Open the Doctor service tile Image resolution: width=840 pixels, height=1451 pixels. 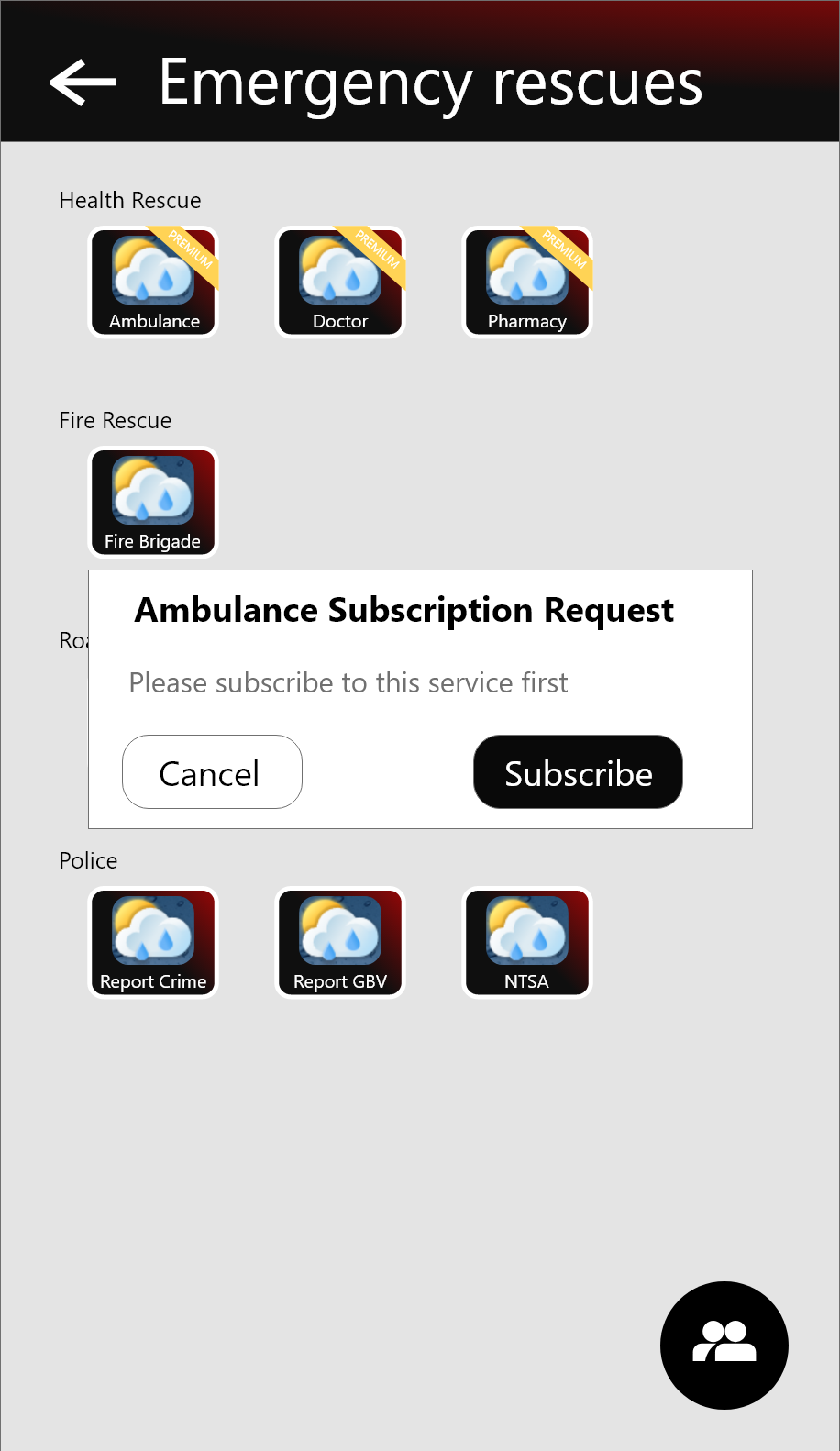point(340,282)
